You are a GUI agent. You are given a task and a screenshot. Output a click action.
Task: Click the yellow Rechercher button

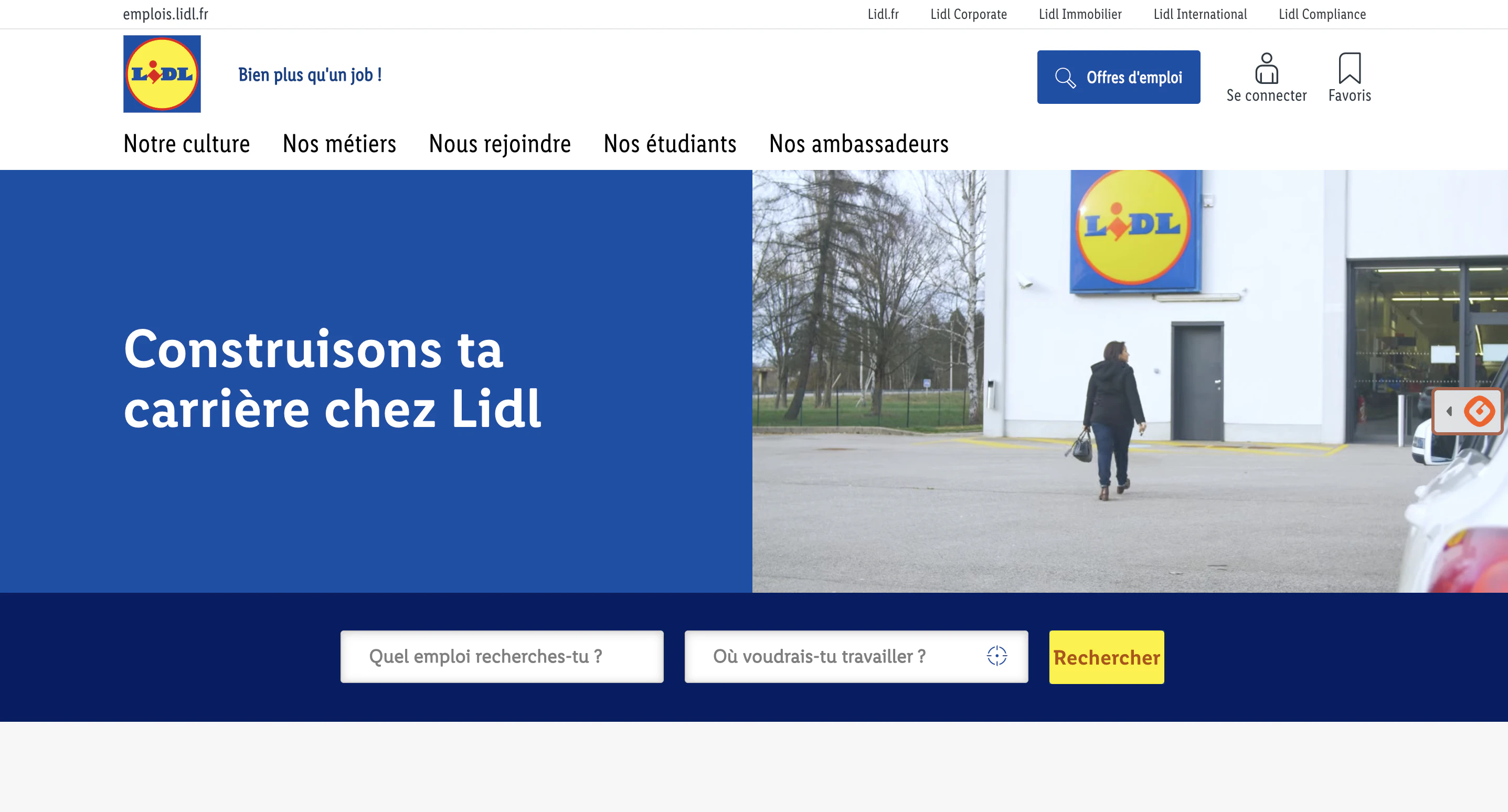click(1107, 657)
